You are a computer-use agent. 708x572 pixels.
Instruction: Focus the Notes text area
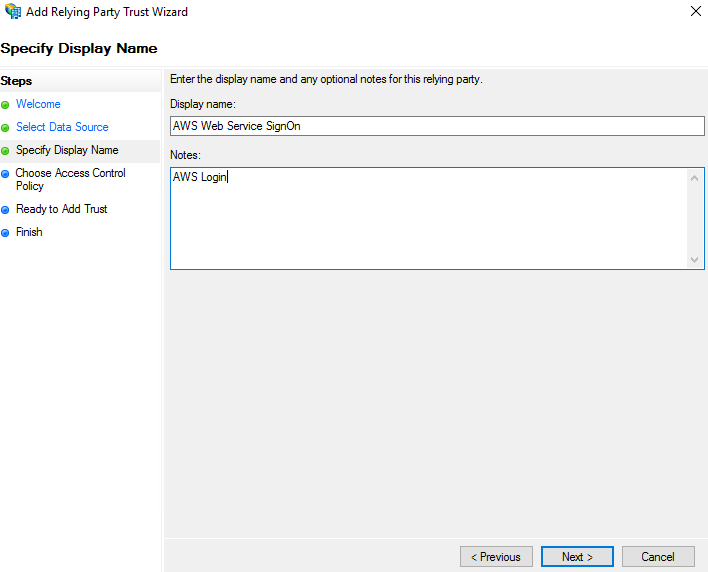pos(430,218)
